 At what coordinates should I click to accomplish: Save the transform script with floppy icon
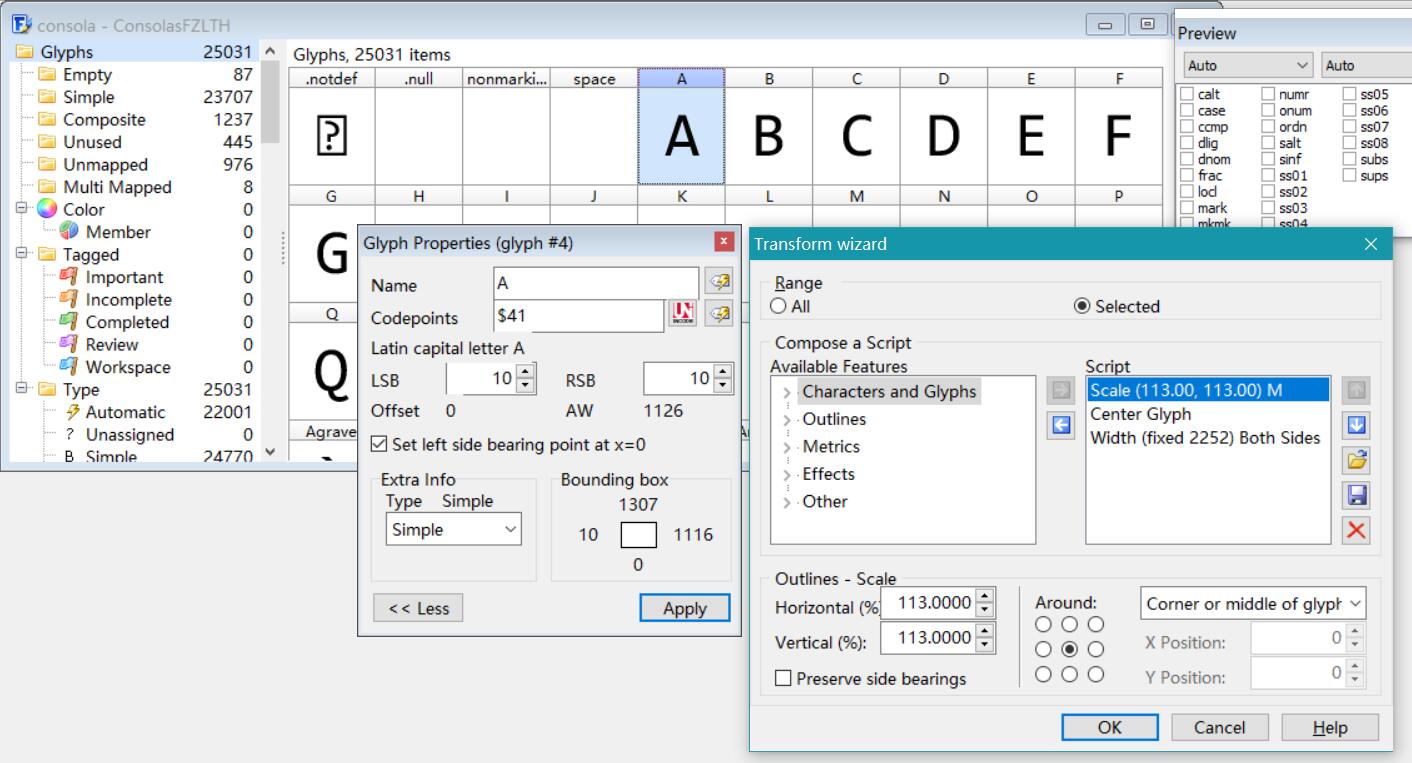coord(1357,494)
